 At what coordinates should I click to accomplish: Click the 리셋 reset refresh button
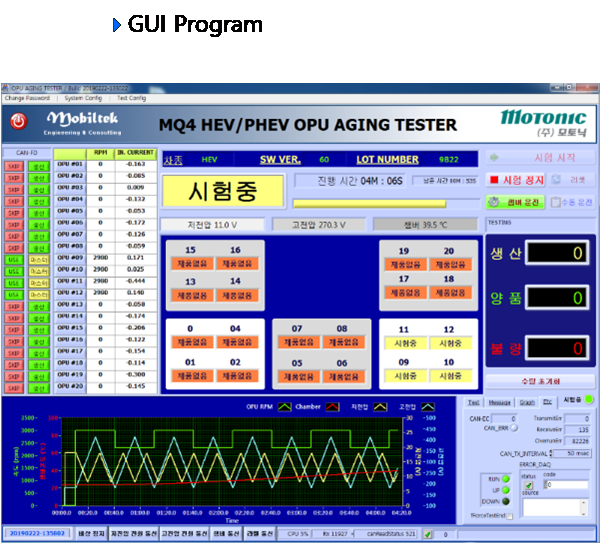(571, 180)
